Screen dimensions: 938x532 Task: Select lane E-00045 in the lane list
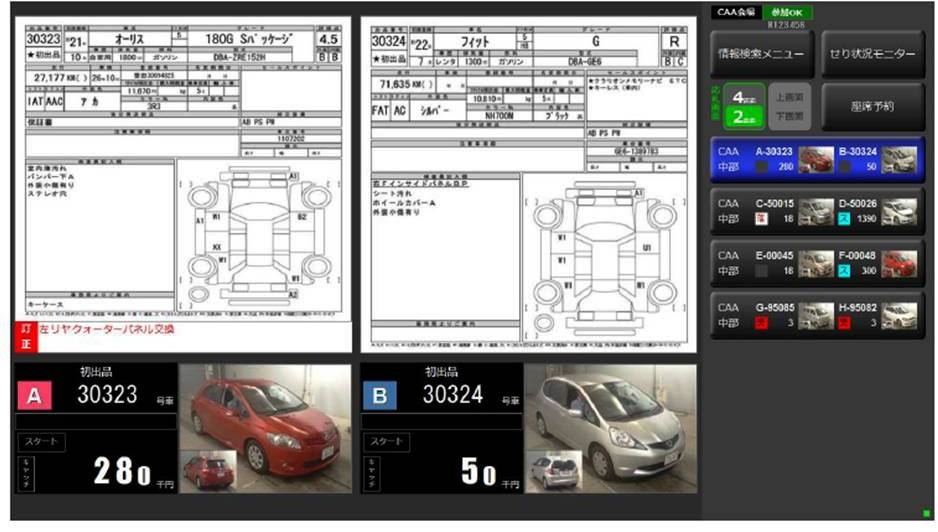point(774,256)
